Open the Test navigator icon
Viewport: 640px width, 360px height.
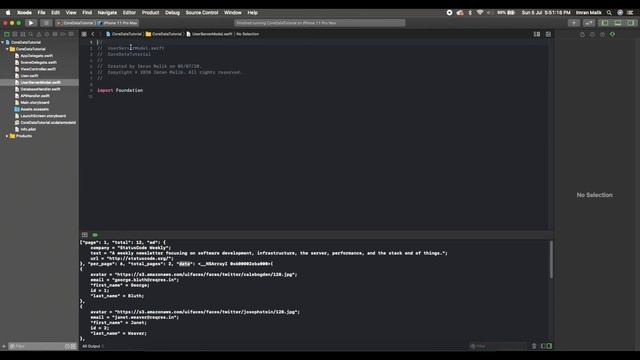tap(47, 34)
